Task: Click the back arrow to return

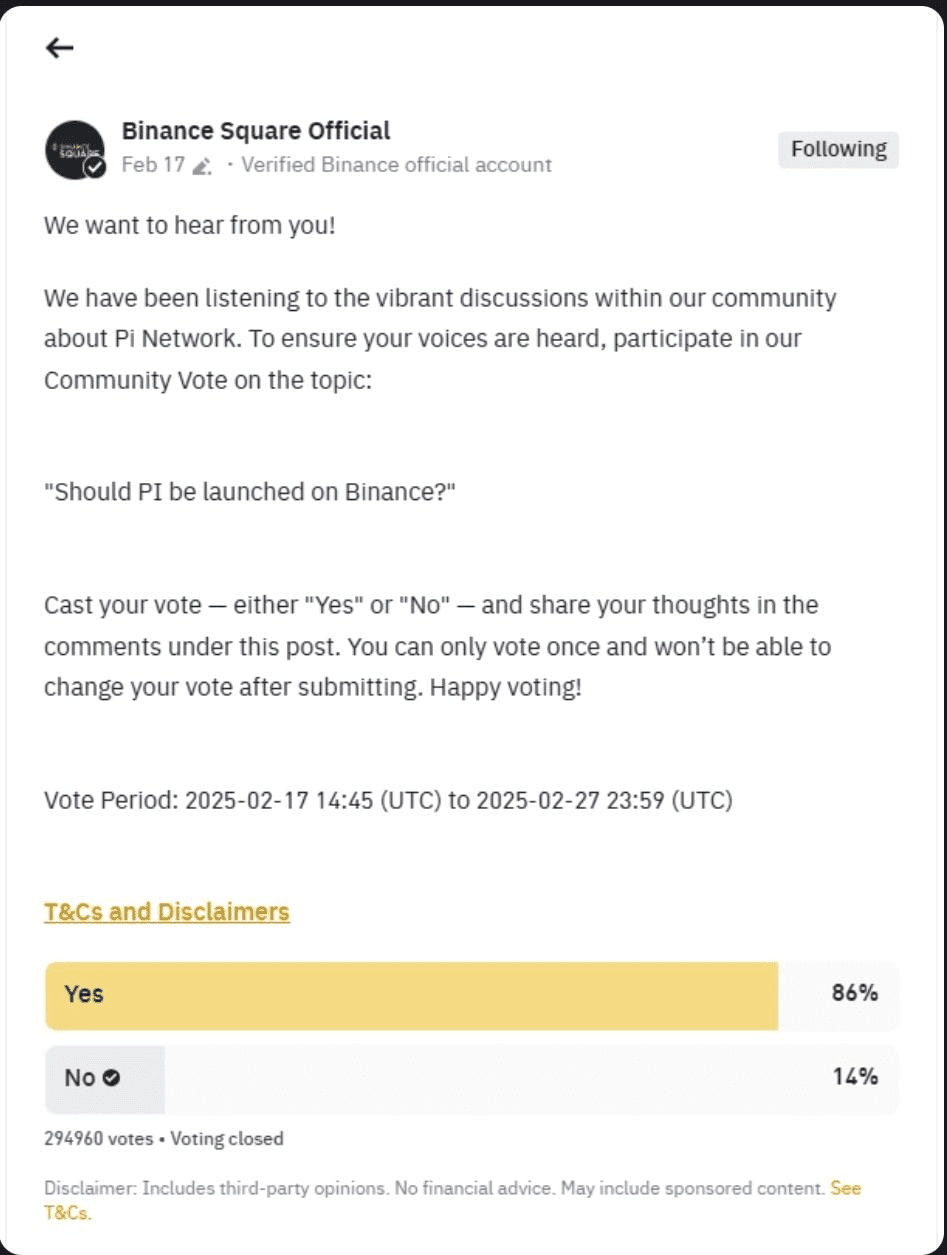Action: click(60, 47)
